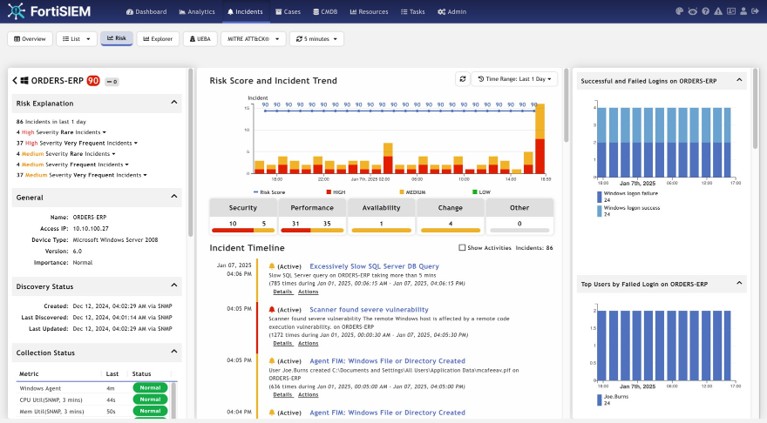Enable the Show Activities checkbox

pos(461,247)
